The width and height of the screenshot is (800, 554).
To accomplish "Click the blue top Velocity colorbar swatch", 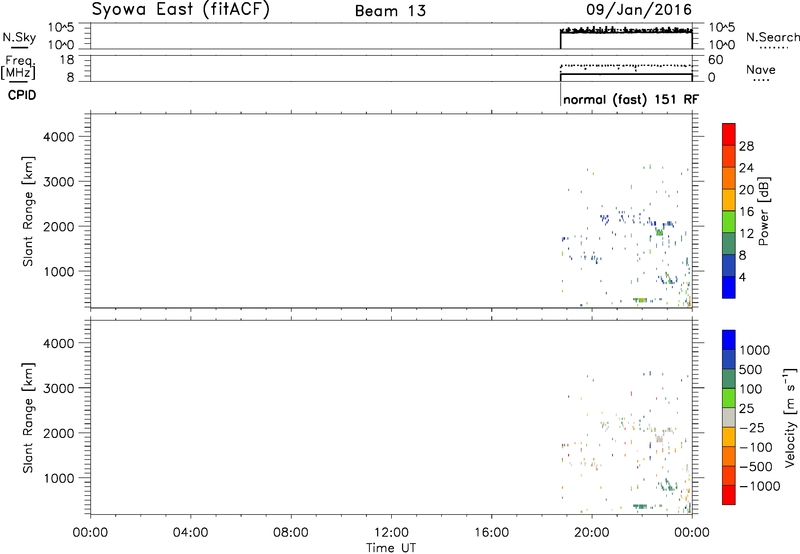I will [729, 340].
